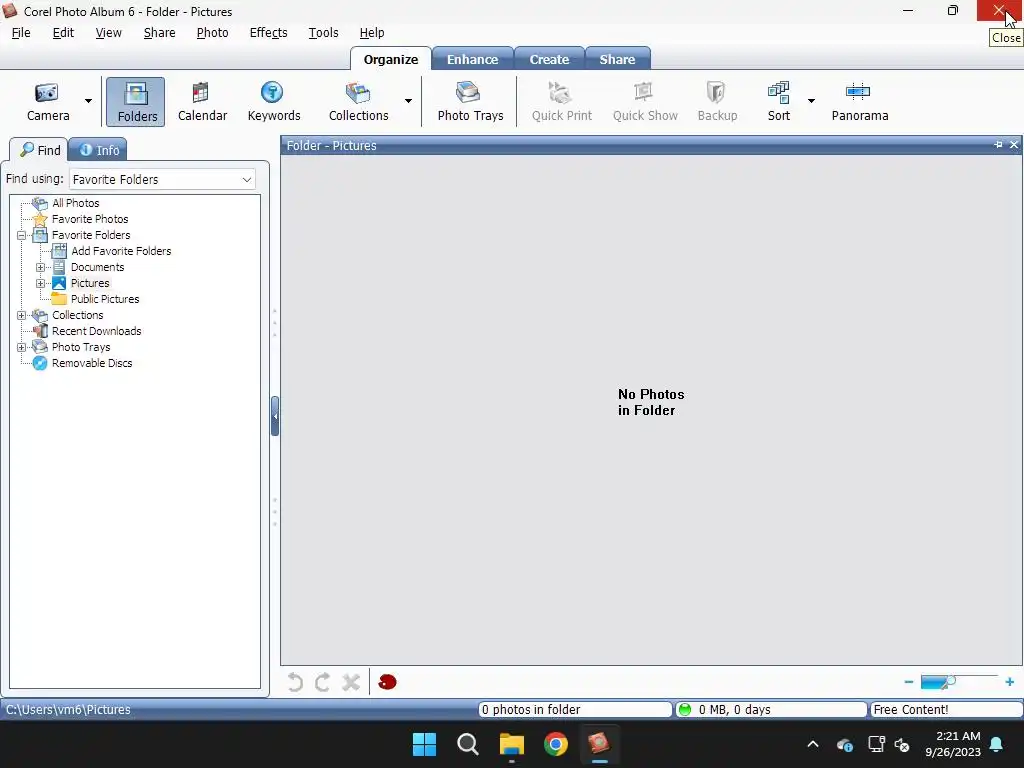
Task: Open File Explorer from the taskbar
Action: [511, 744]
